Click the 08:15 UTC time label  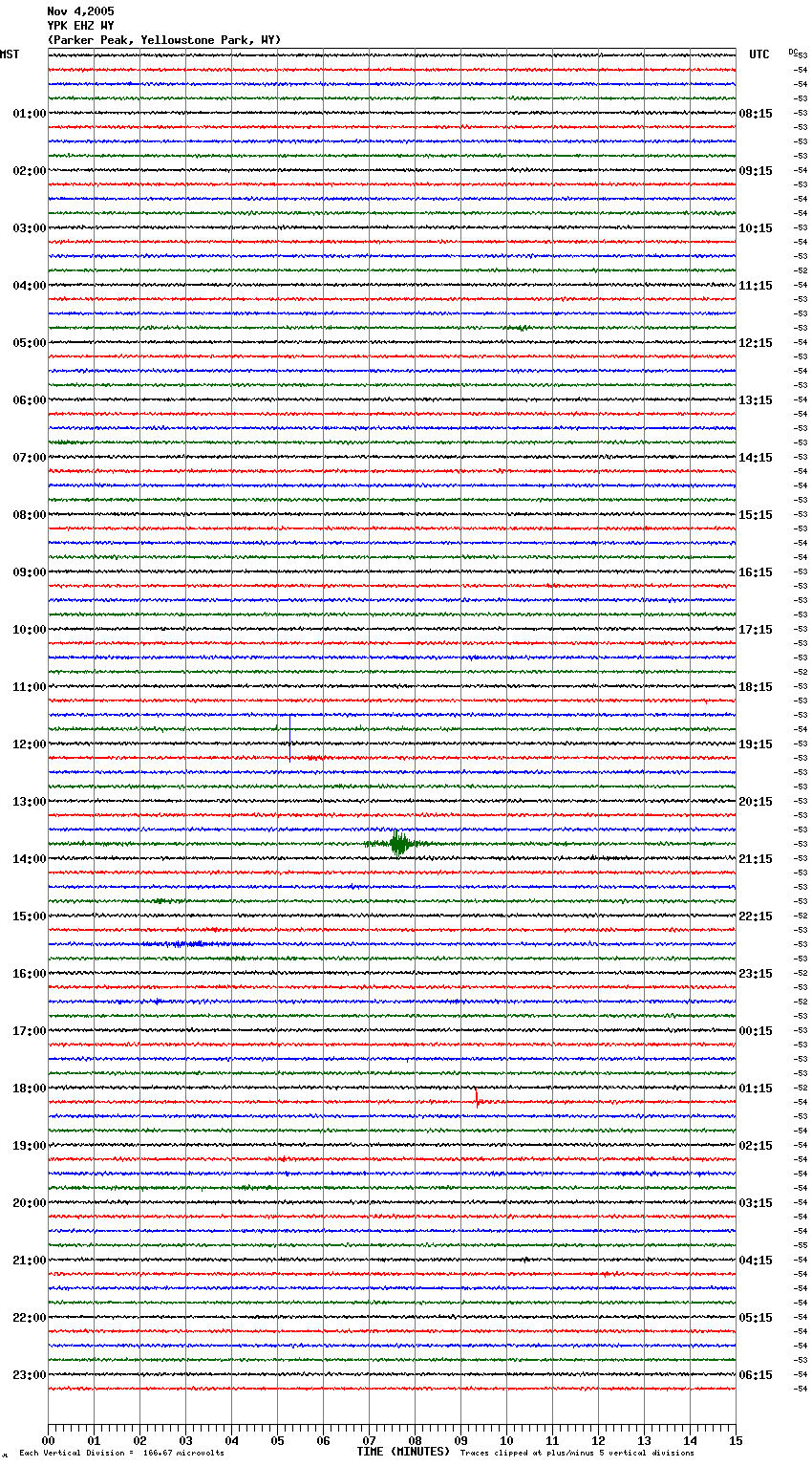click(756, 114)
